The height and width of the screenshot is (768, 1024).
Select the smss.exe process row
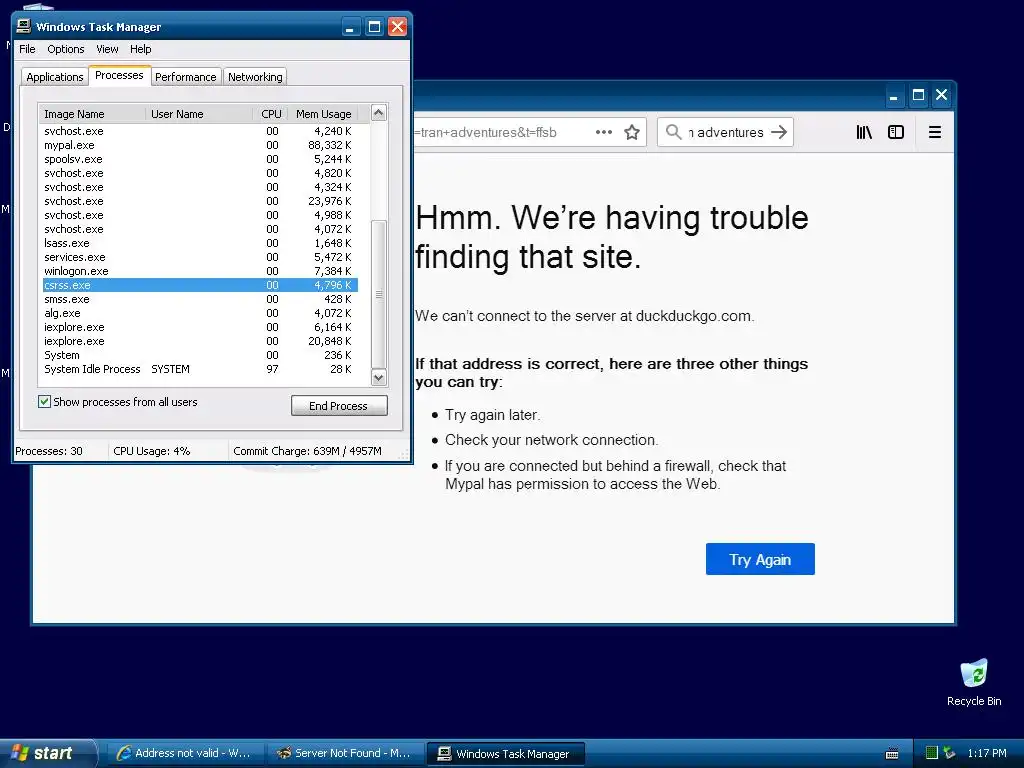click(x=199, y=299)
